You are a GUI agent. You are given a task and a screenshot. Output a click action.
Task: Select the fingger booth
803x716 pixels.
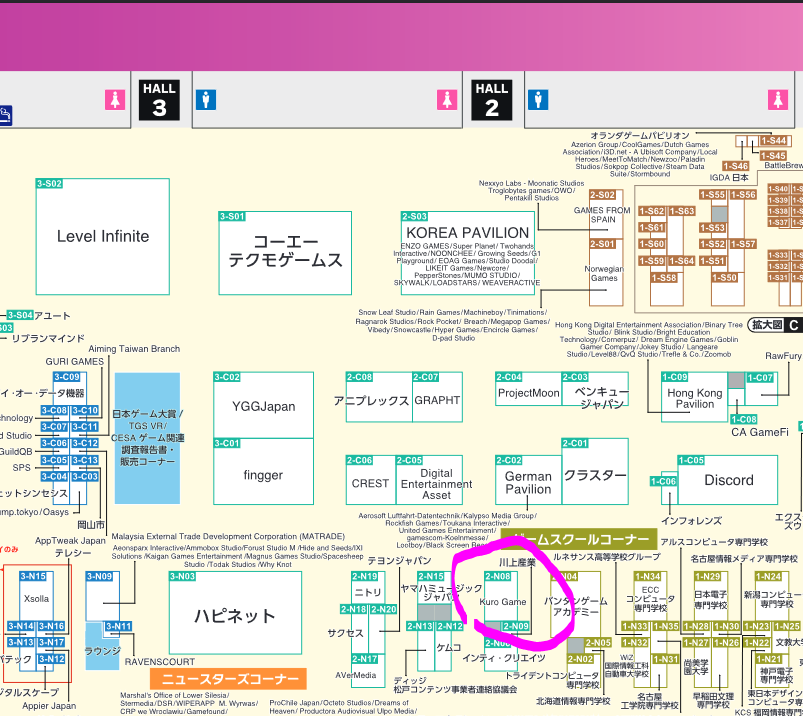click(x=263, y=472)
